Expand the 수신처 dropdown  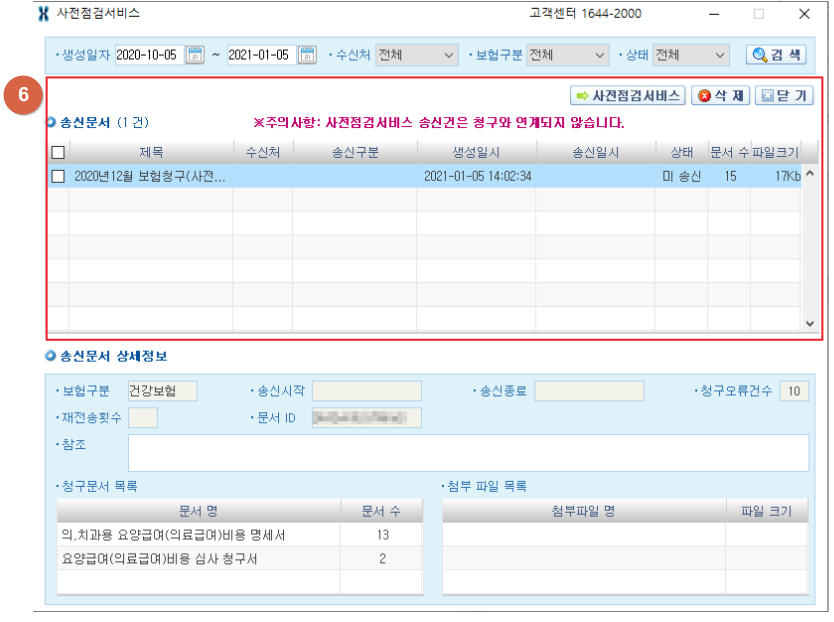tap(416, 55)
